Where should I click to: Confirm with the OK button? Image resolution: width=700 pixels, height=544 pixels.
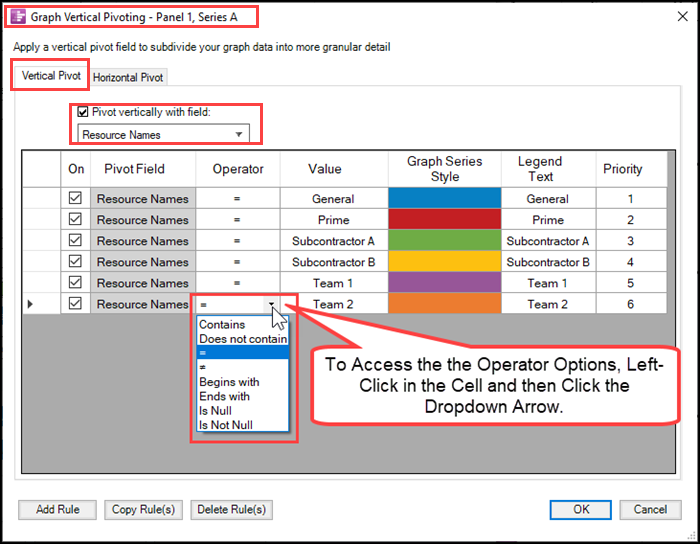coord(581,510)
